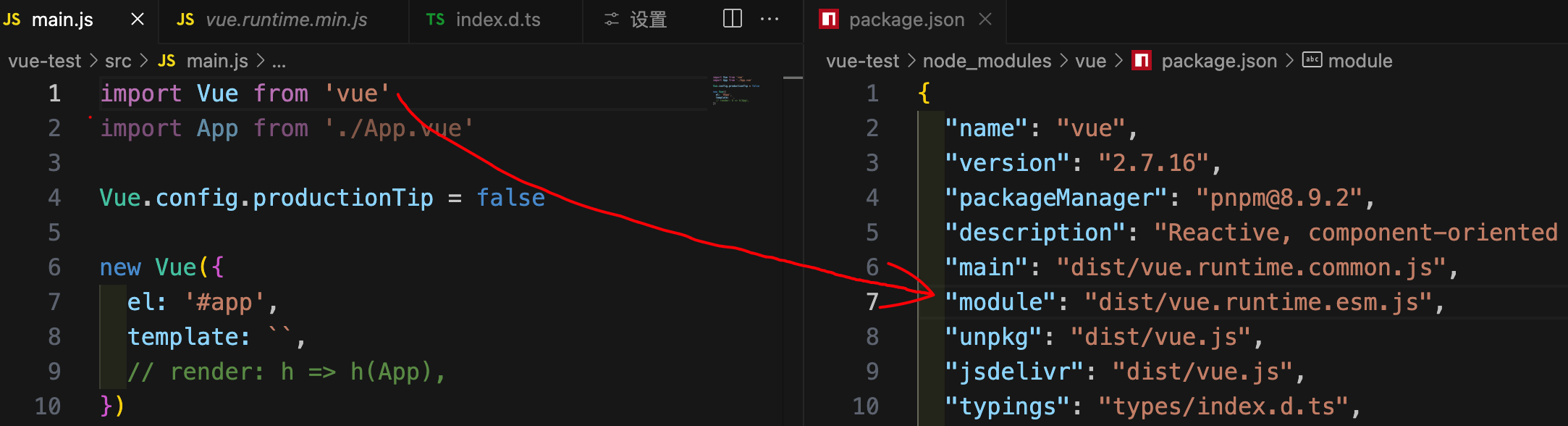1568x426 pixels.
Task: Click the JS icon in left breadcrumb
Action: (x=167, y=61)
